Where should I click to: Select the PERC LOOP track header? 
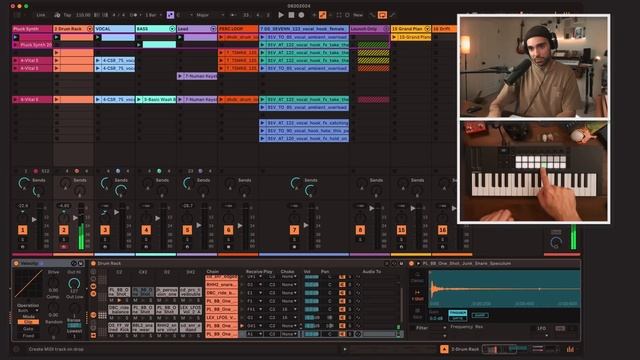coord(238,29)
